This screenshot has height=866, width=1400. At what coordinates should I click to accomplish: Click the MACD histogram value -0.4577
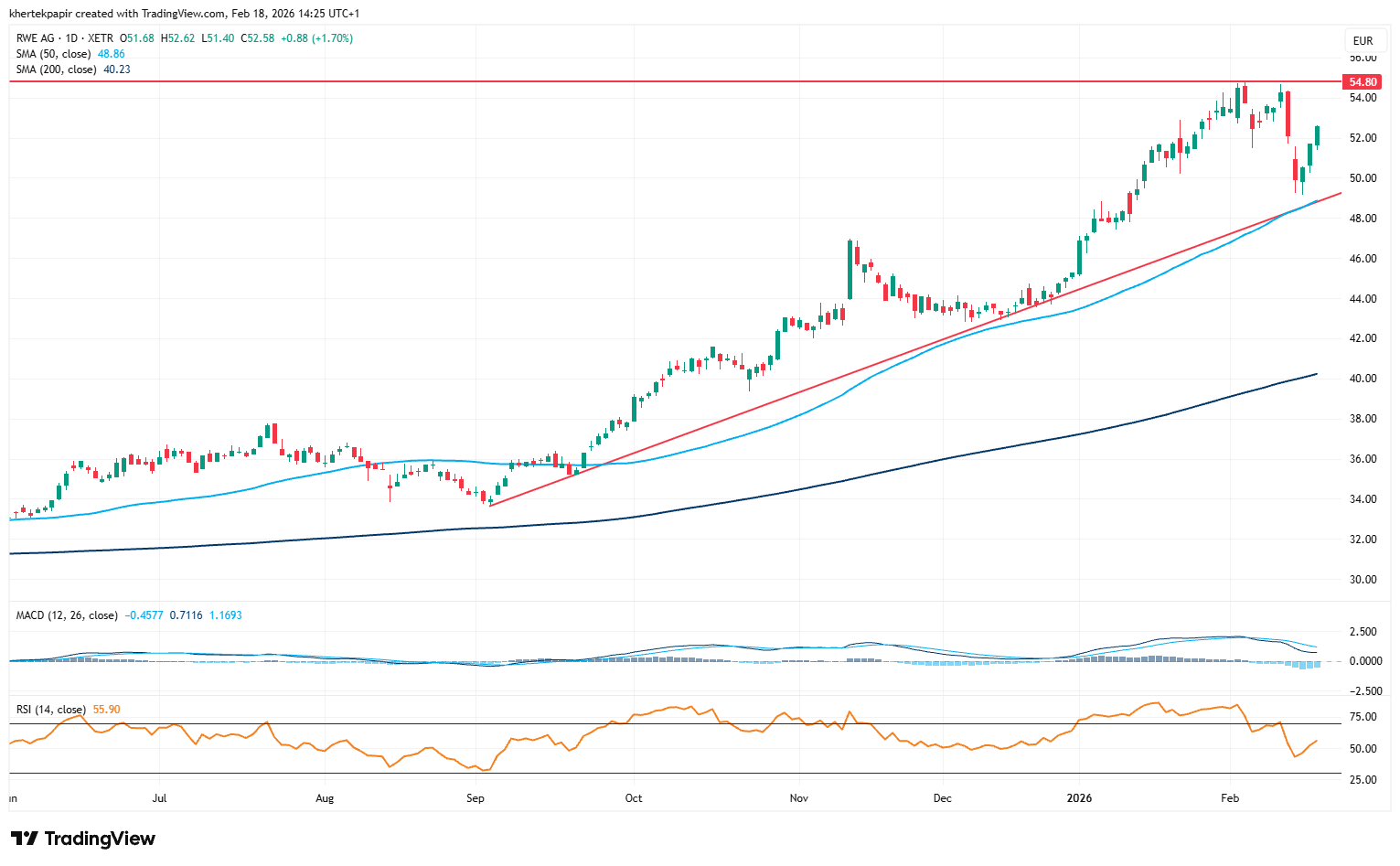(x=144, y=615)
